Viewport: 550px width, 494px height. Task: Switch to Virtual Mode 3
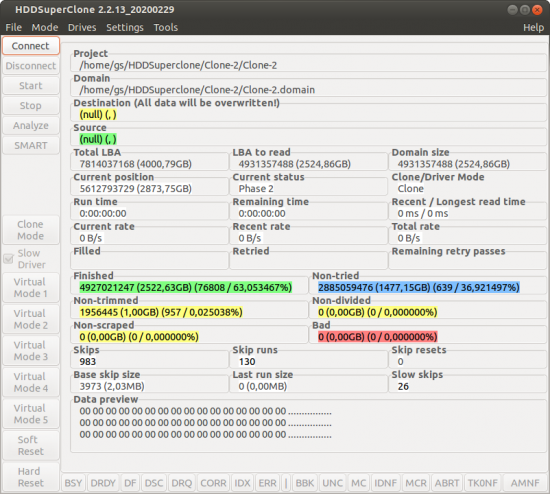(31, 351)
